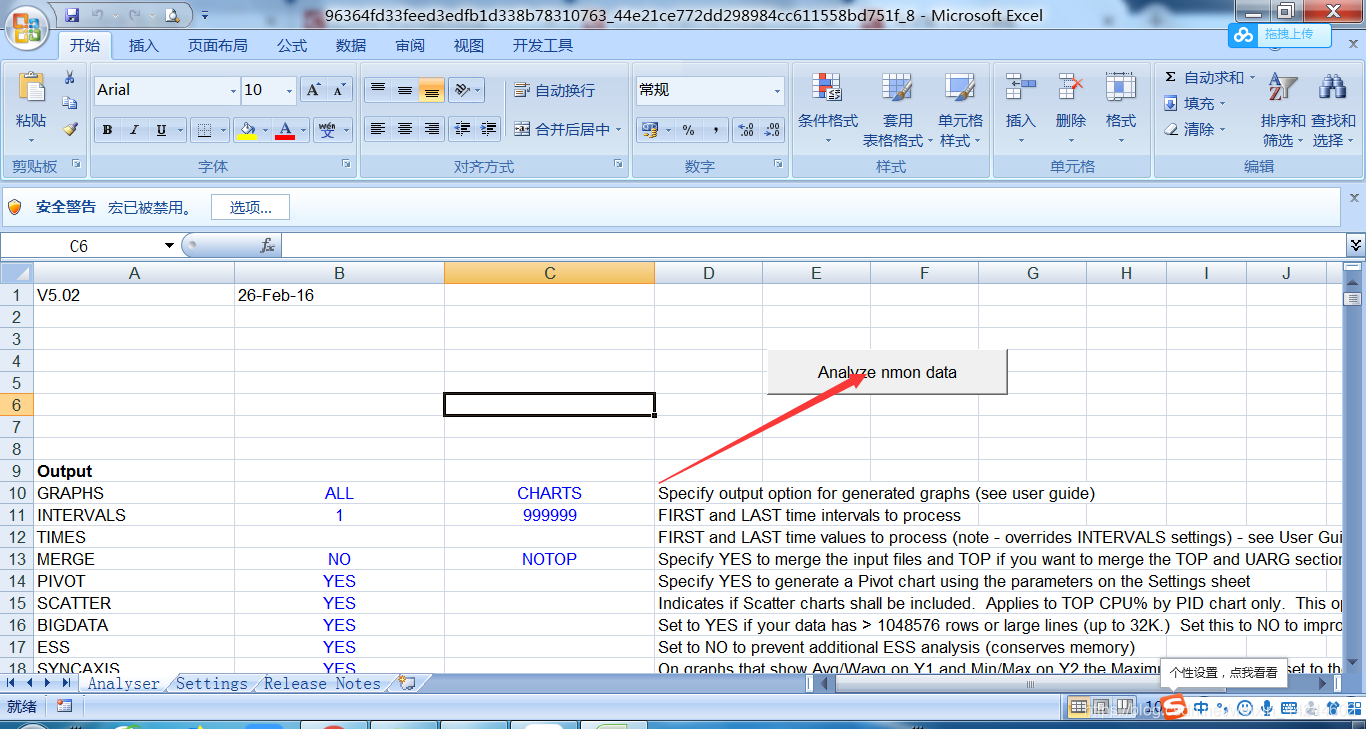1366x729 pixels.
Task: Click the phonetic guide (wén) icon
Action: [x=328, y=130]
